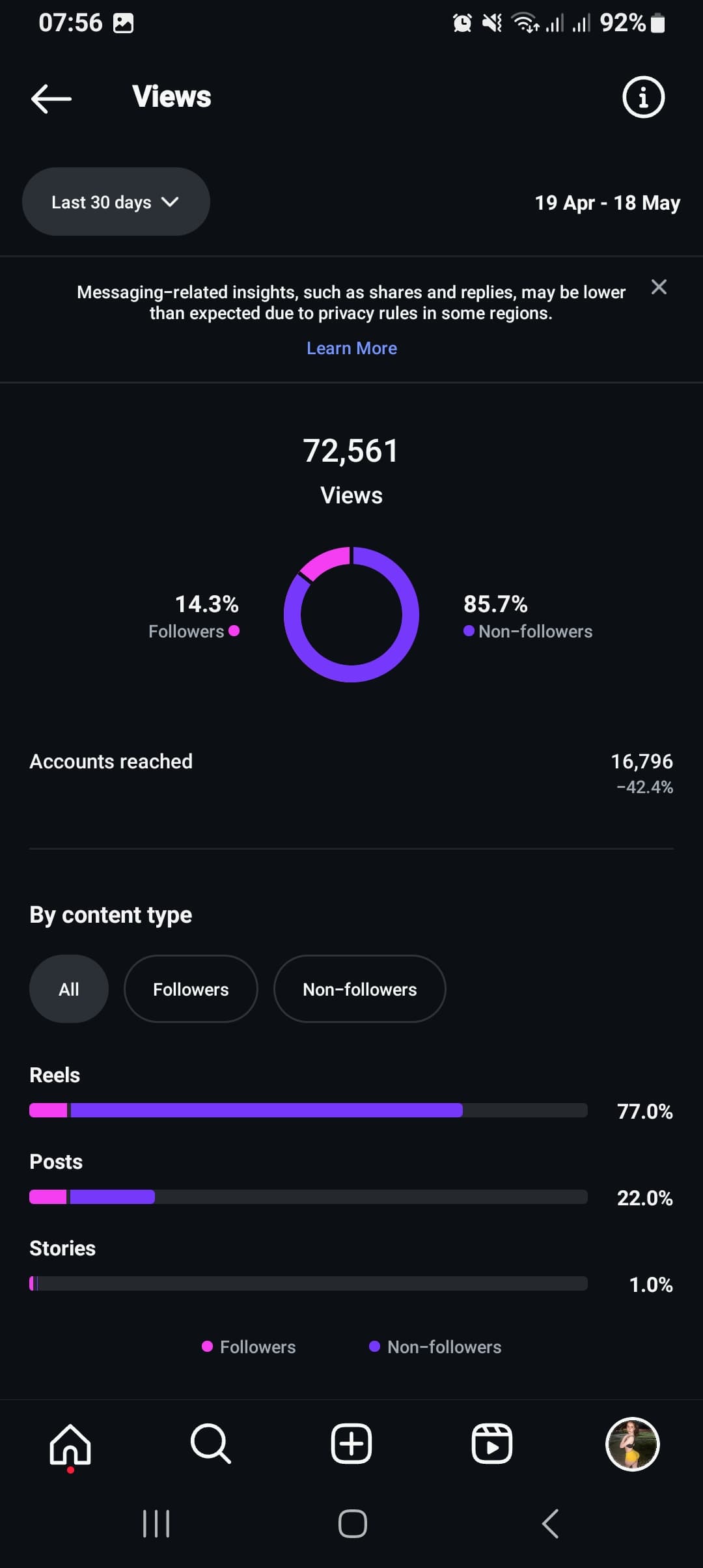Viewport: 703px width, 1568px height.
Task: Tap the create new post plus icon
Action: (351, 1444)
